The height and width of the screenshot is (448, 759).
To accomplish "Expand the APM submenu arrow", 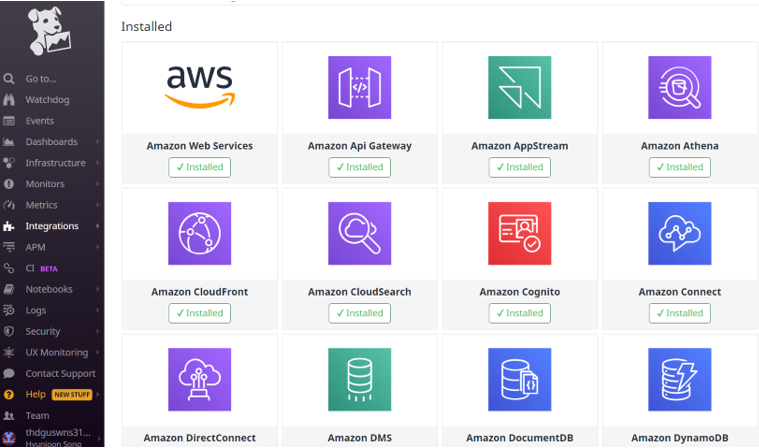I will pyautogui.click(x=98, y=247).
